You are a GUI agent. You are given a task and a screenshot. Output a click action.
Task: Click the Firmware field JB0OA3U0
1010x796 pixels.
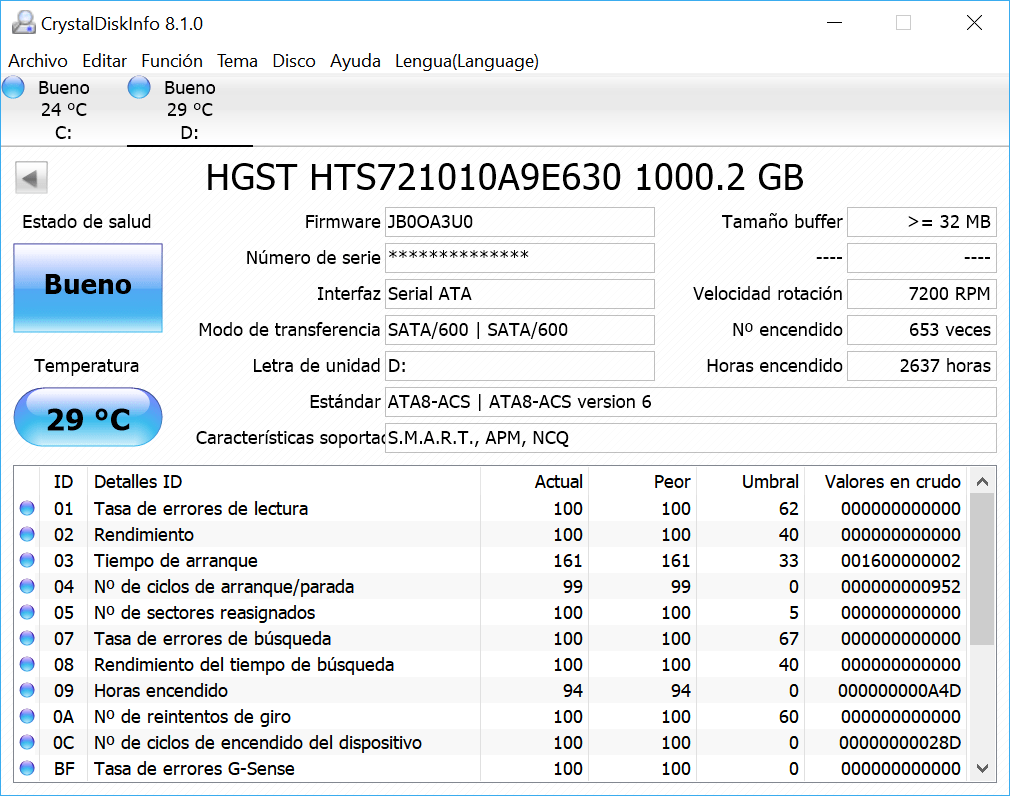520,222
